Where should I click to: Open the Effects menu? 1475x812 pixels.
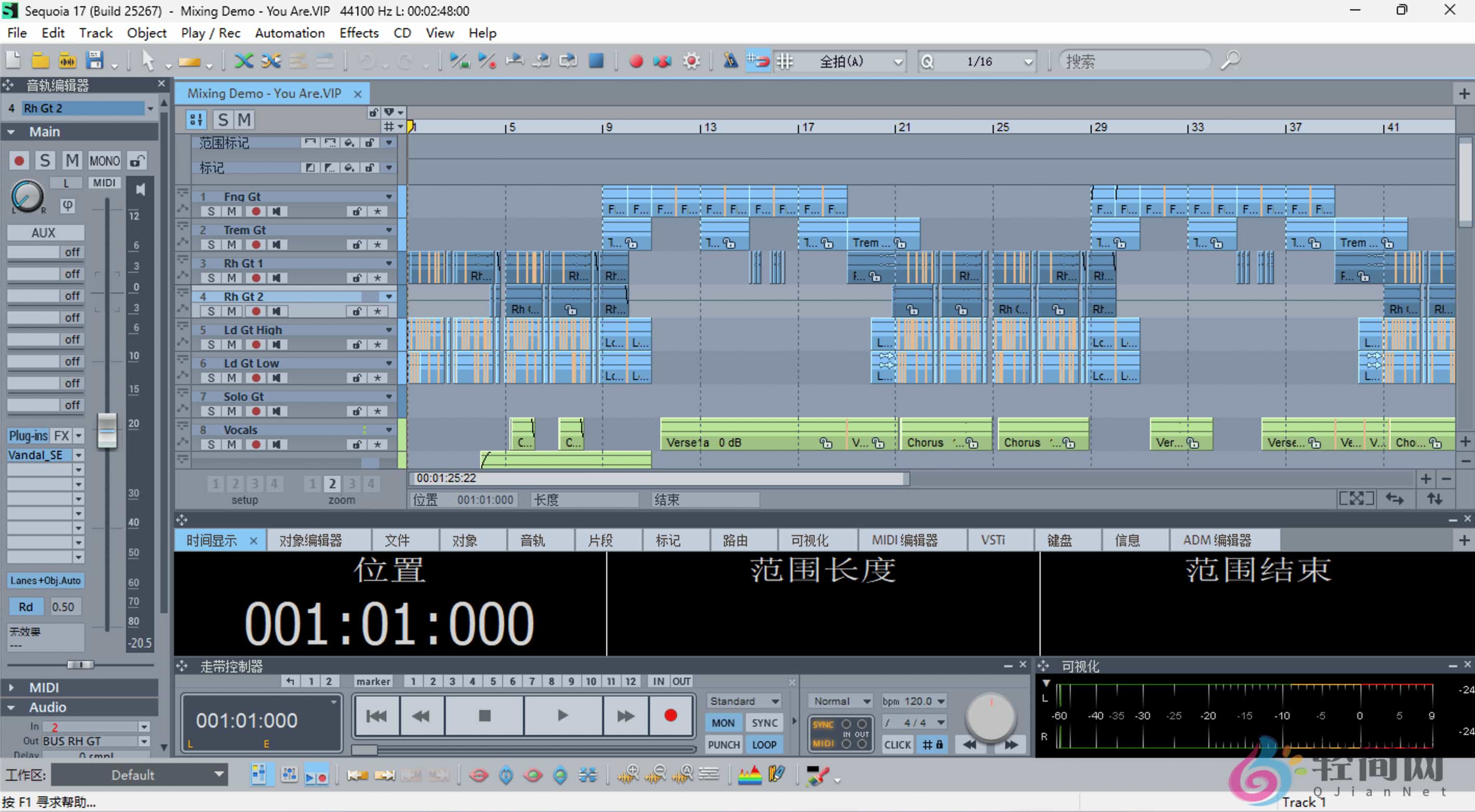pos(358,33)
